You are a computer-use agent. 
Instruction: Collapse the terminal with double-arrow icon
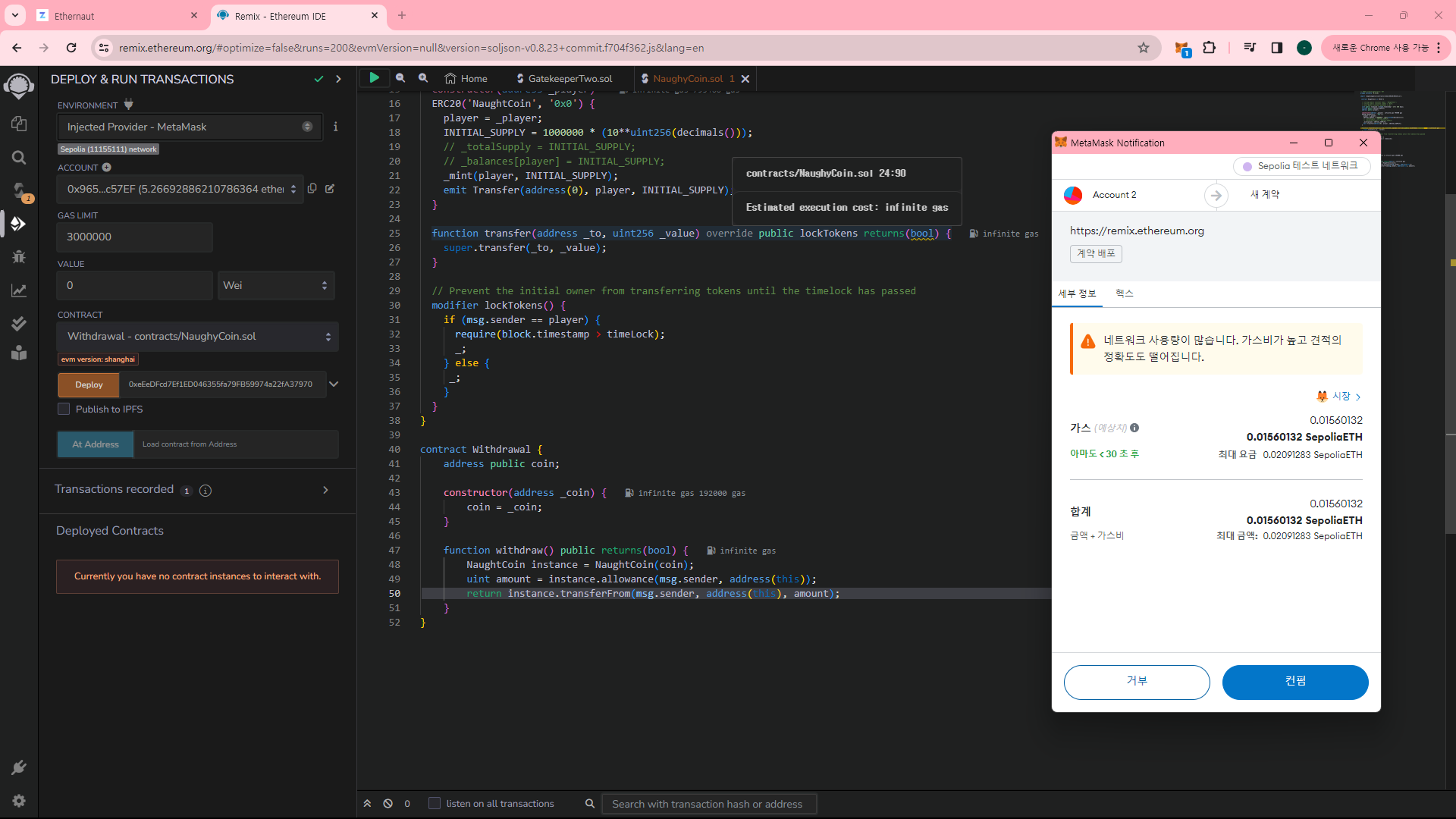[x=367, y=803]
